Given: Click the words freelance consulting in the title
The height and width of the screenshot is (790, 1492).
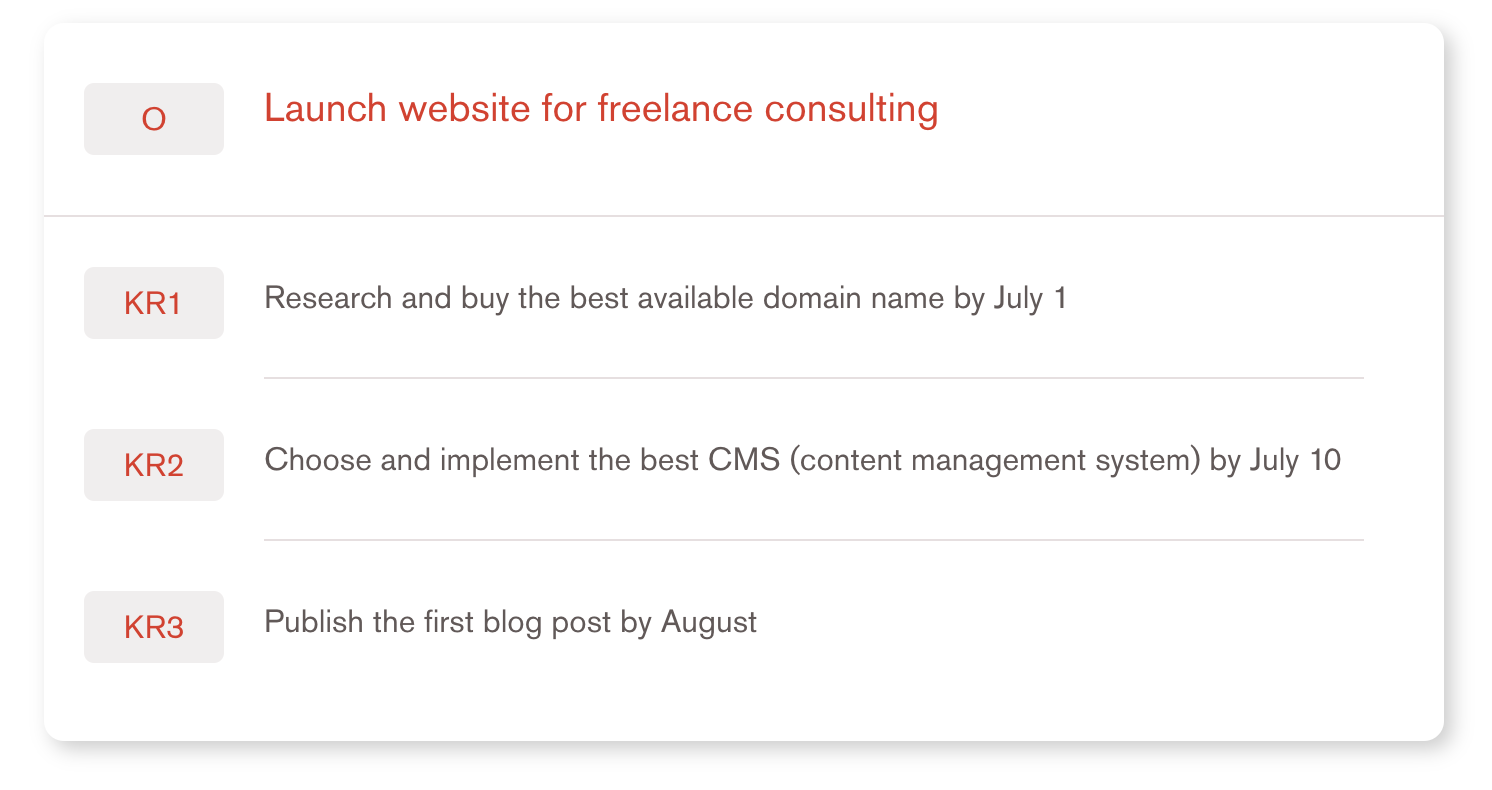Looking at the screenshot, I should coord(768,109).
